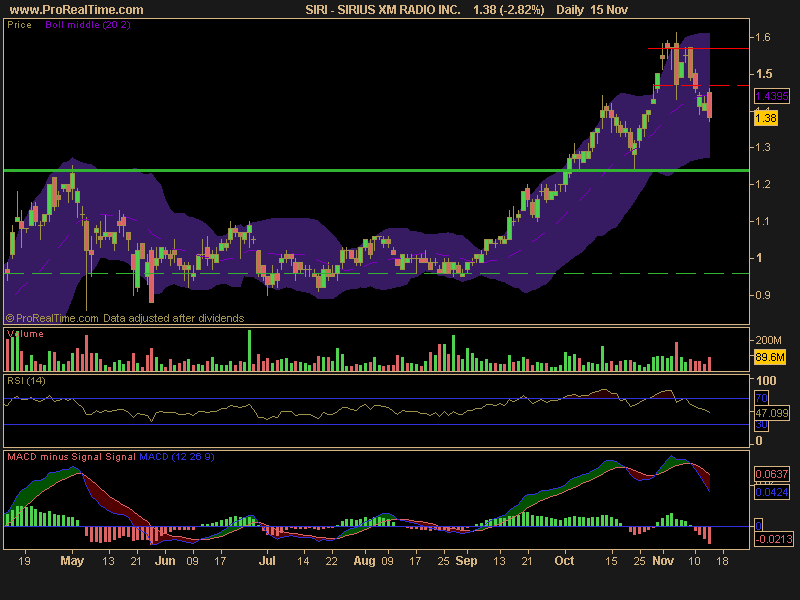This screenshot has height=600, width=800.
Task: Click the 1.5 price axis label
Action: tap(764, 74)
